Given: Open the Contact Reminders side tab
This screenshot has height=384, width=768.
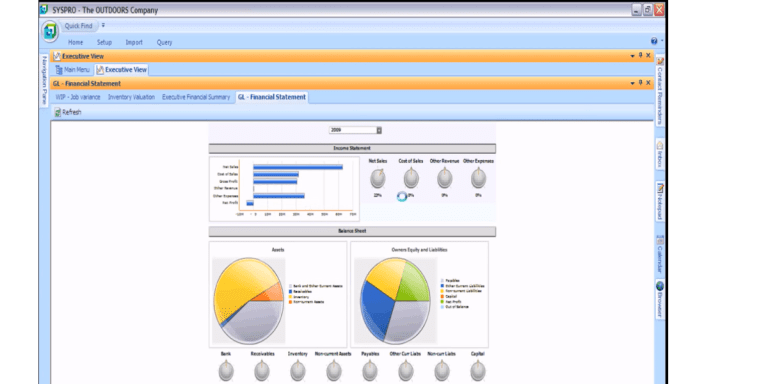Looking at the screenshot, I should (660, 91).
